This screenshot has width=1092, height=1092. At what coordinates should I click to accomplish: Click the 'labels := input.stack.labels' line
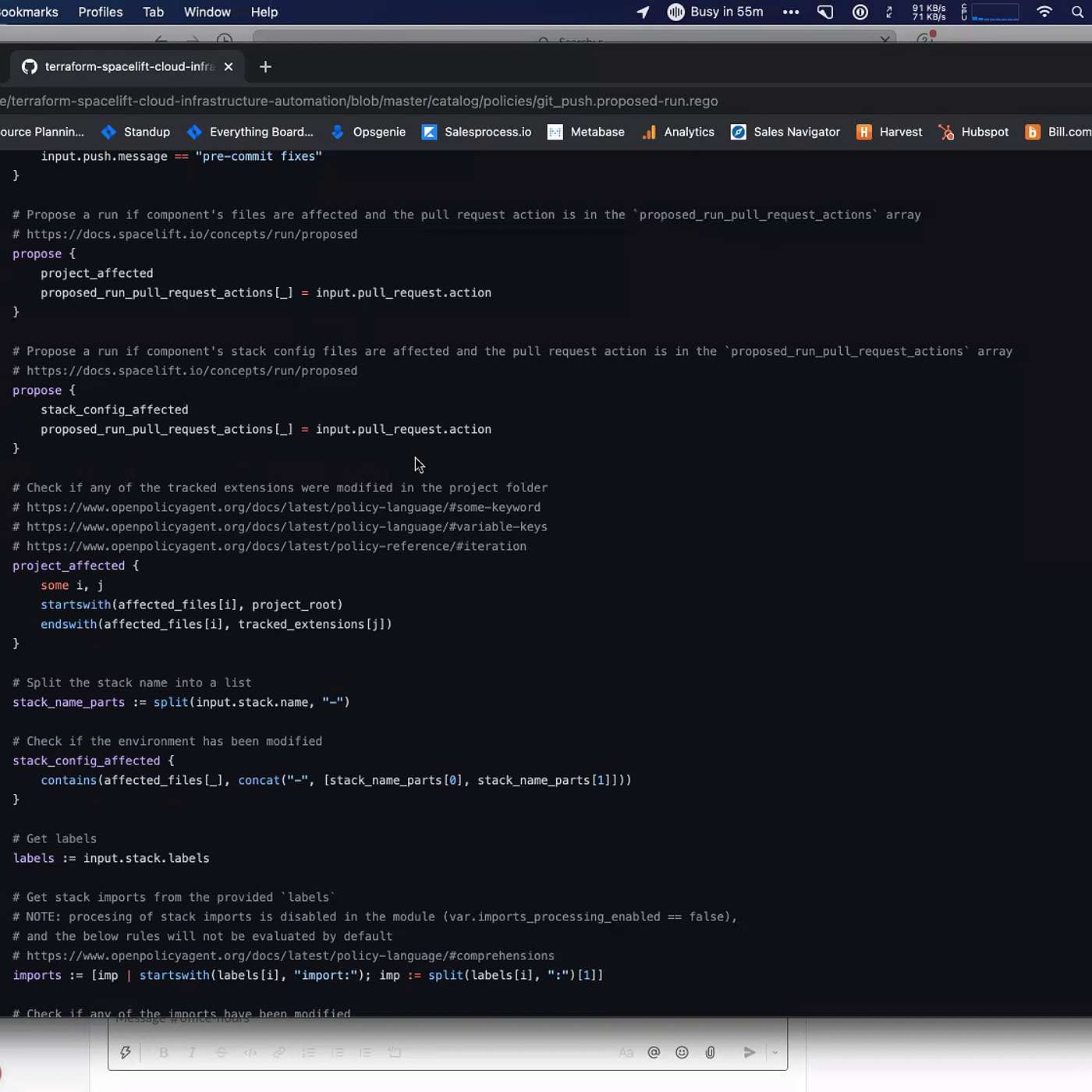pyautogui.click(x=111, y=858)
